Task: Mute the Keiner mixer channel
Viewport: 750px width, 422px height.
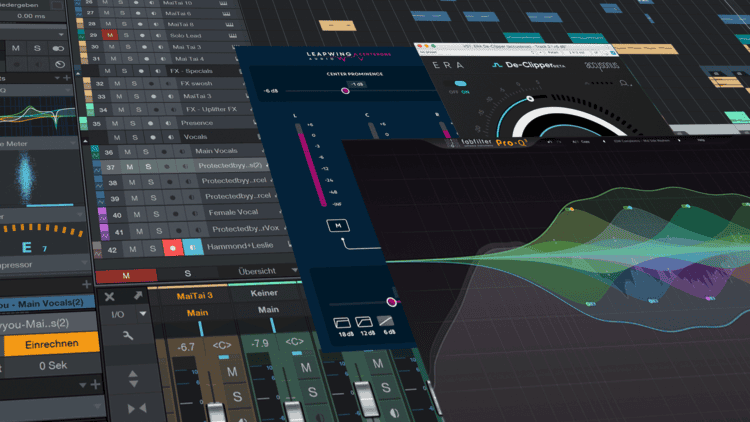Action: point(306,367)
